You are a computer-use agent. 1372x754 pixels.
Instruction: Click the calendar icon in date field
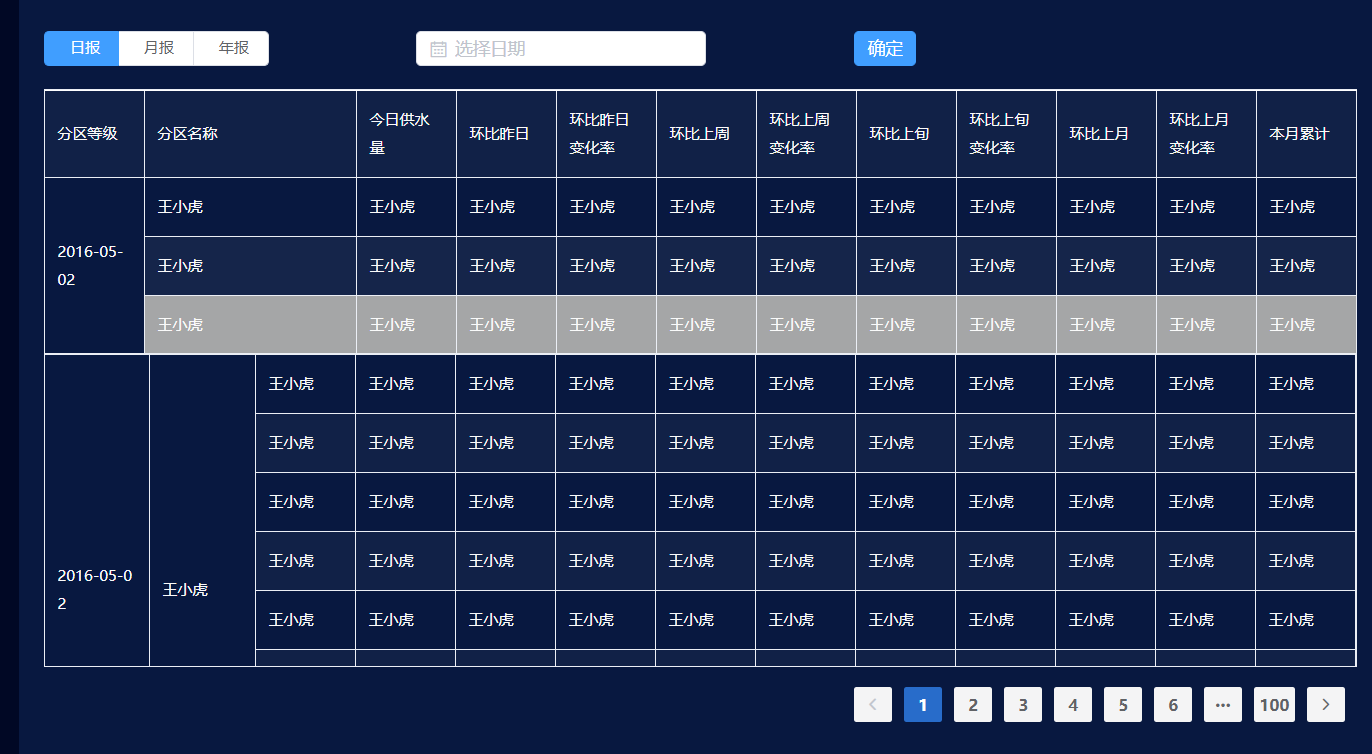[x=438, y=49]
